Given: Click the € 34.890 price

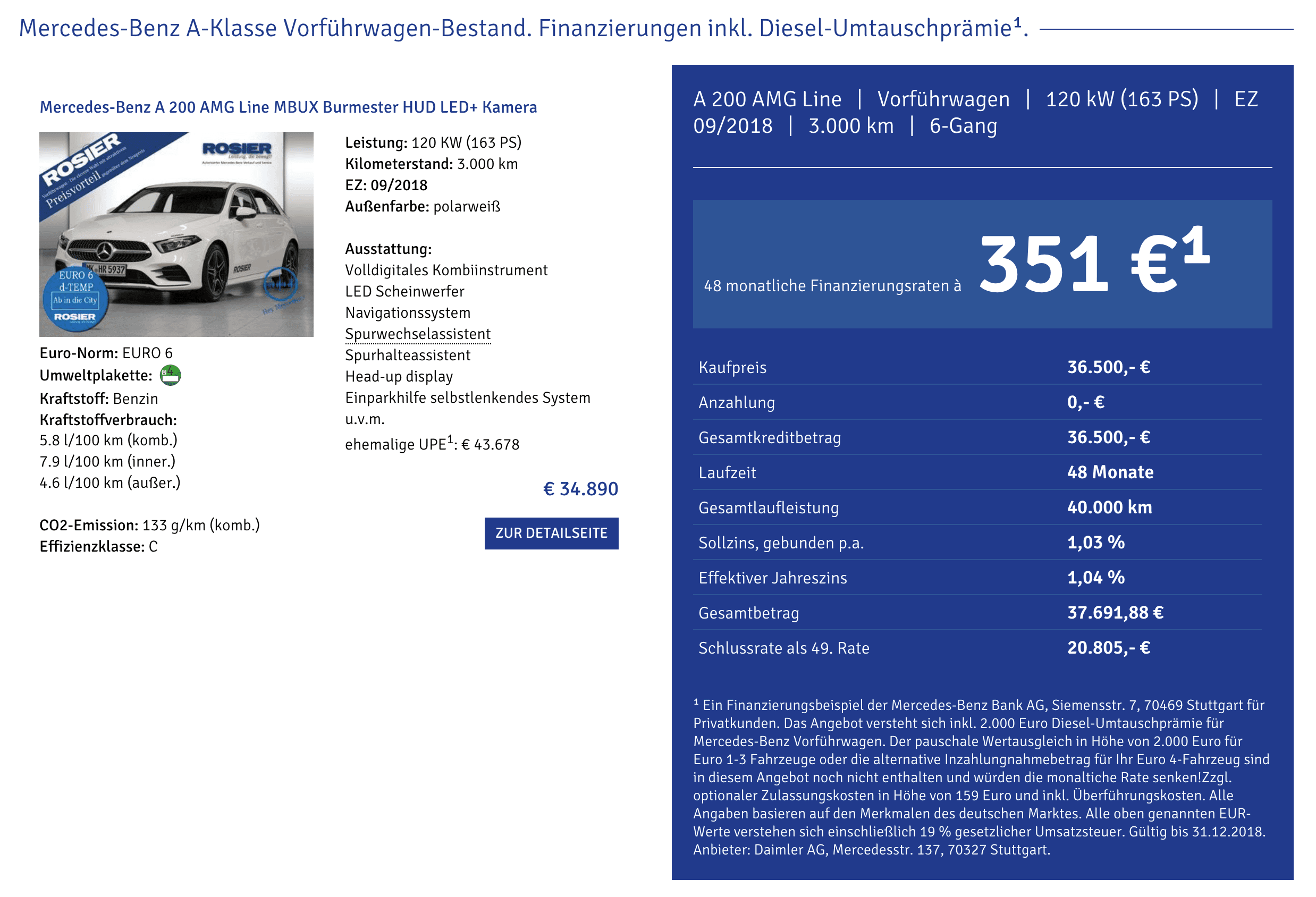Looking at the screenshot, I should tap(580, 489).
